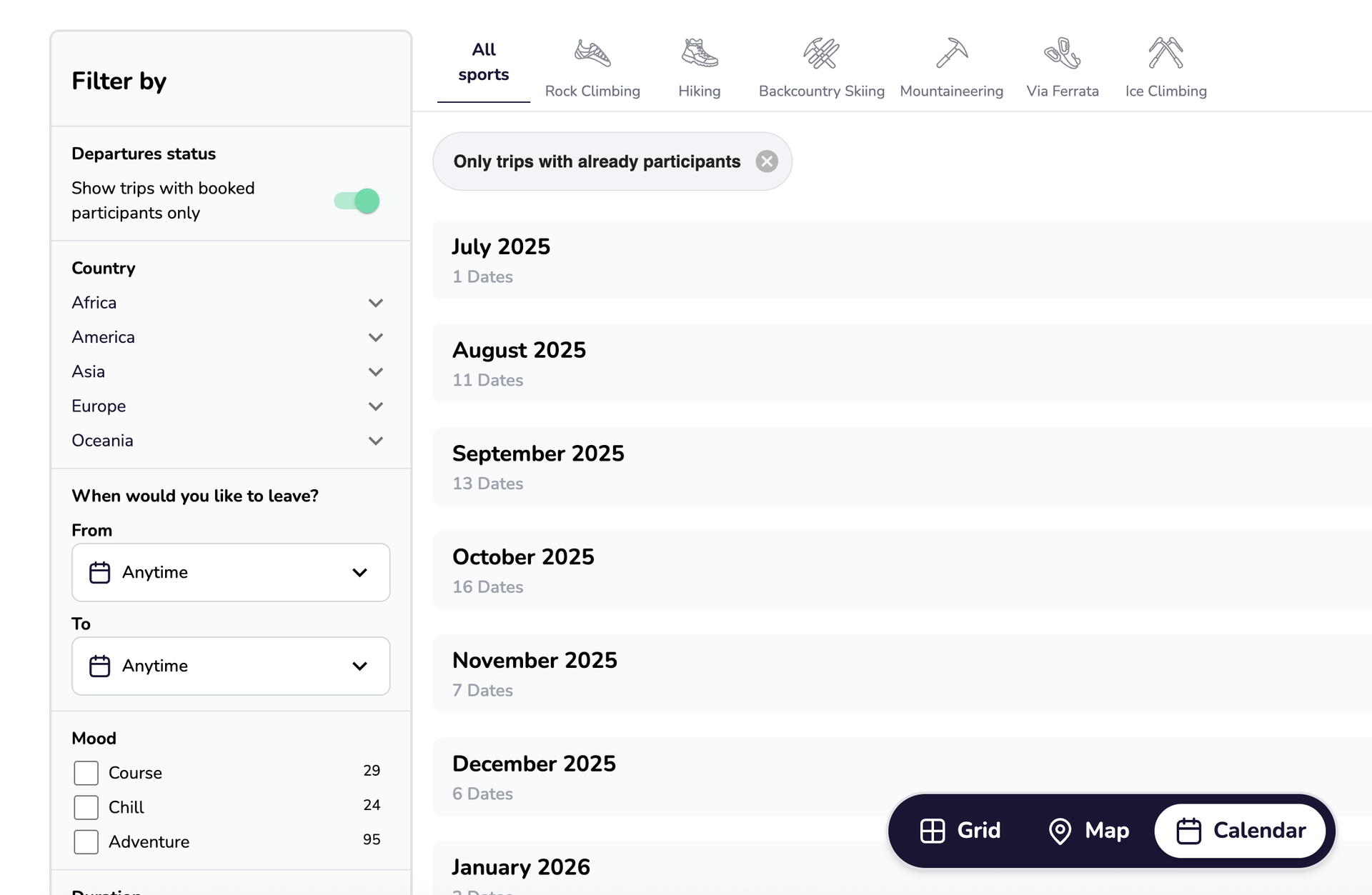Check the Chill mood checkbox
Image resolution: width=1372 pixels, height=895 pixels.
pyautogui.click(x=86, y=807)
